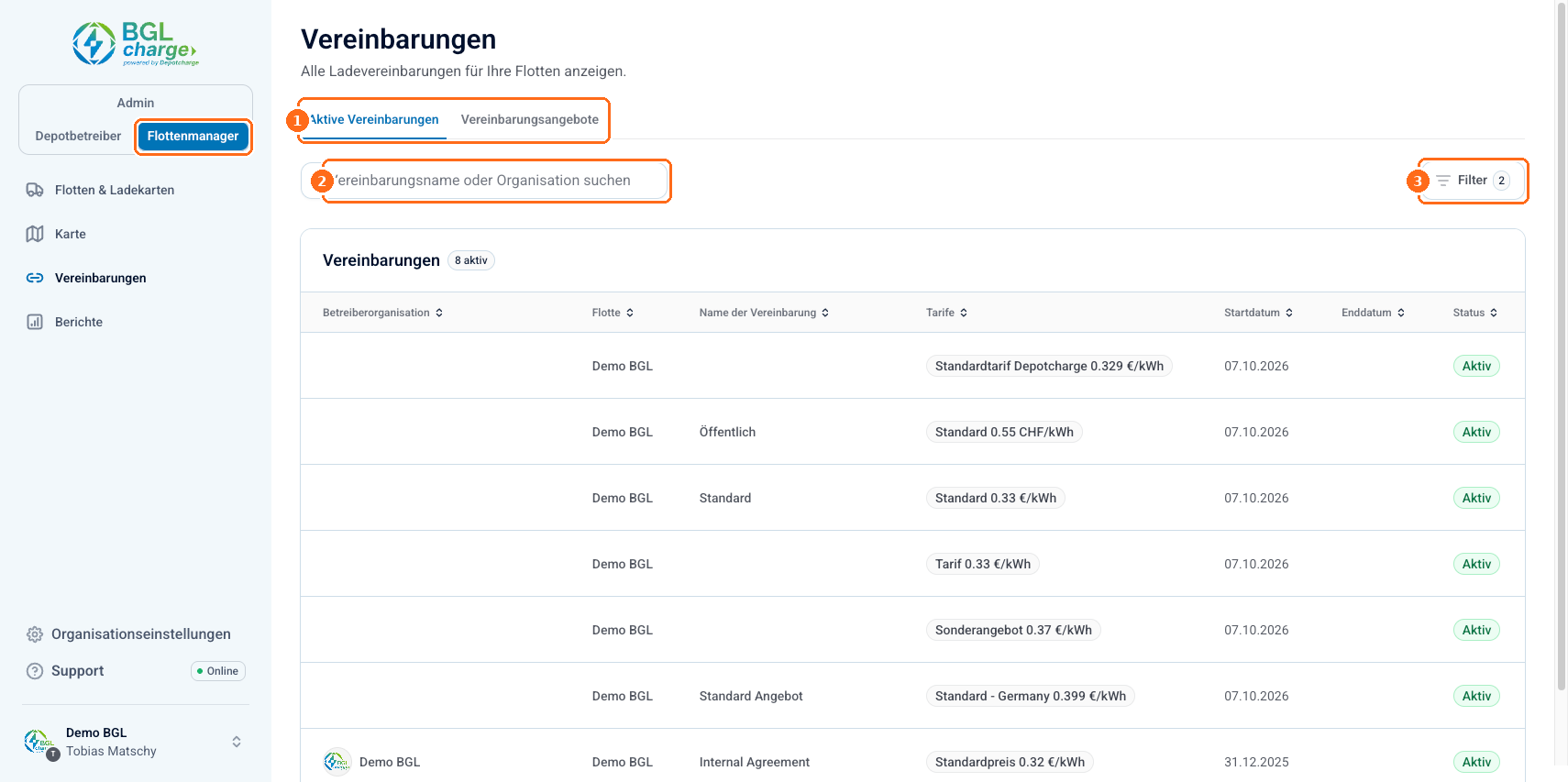
Task: Open Flotten & Ladekarten truck icon
Action: [x=35, y=190]
